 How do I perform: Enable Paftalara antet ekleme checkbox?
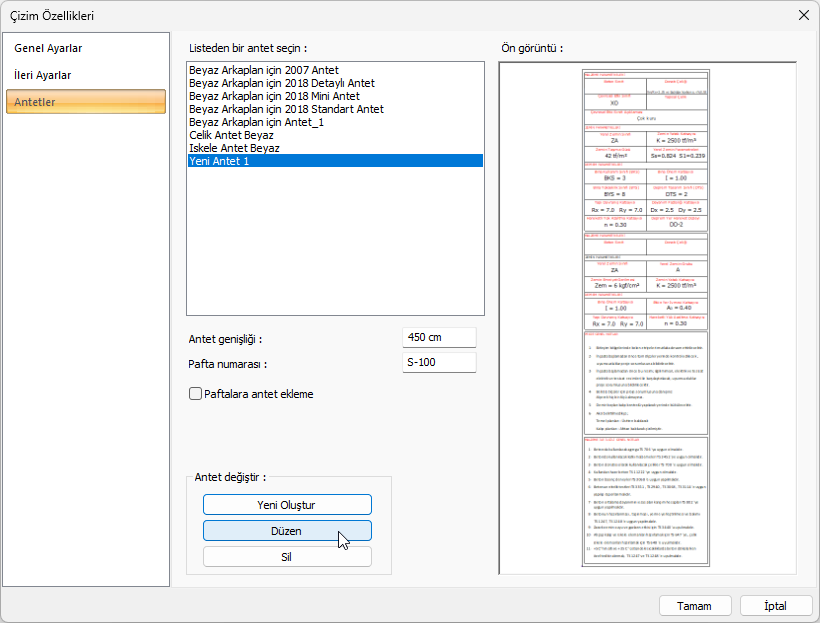[x=195, y=394]
